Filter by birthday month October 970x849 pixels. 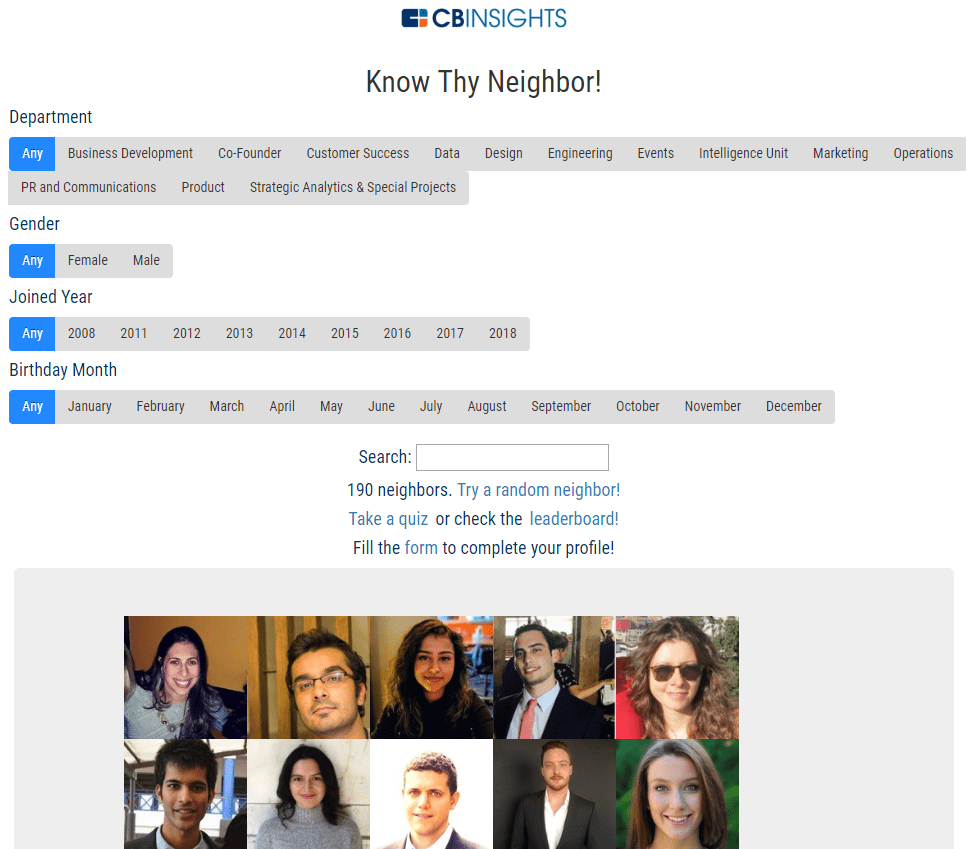[x=637, y=407]
